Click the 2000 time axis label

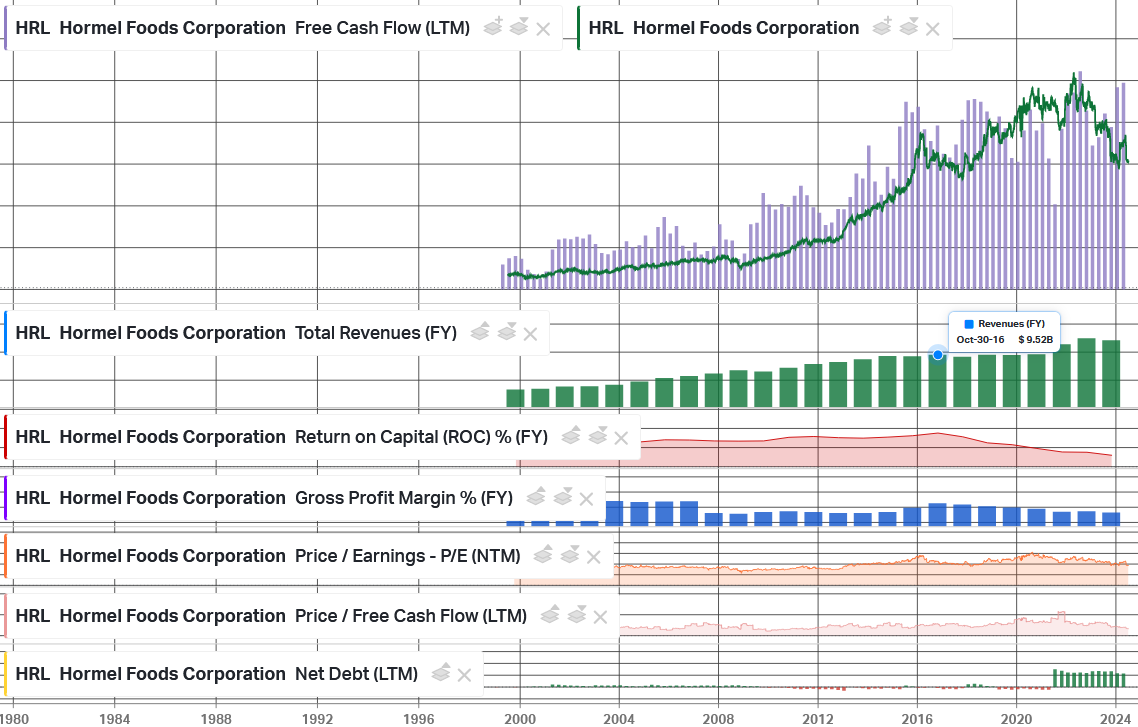point(520,719)
